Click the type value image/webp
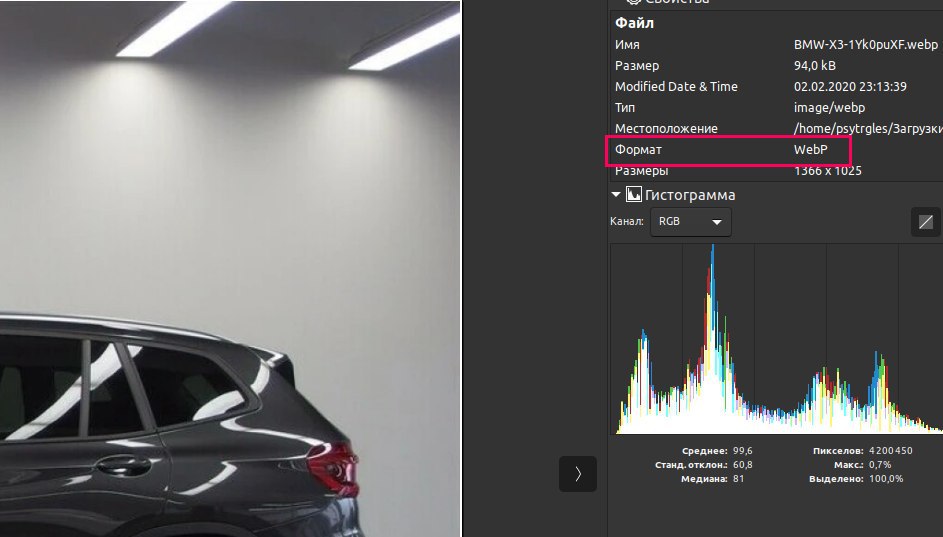This screenshot has height=537, width=943. [829, 108]
